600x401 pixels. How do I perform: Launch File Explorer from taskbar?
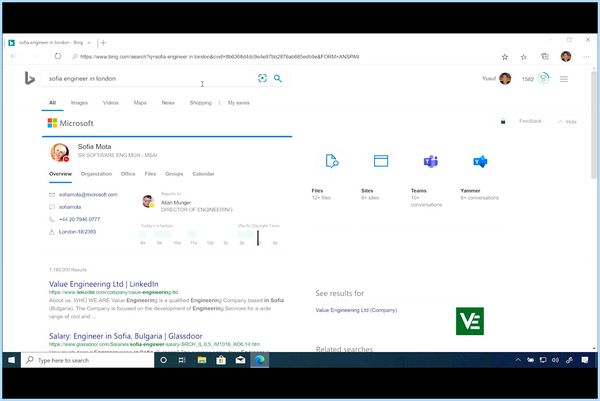(x=202, y=360)
